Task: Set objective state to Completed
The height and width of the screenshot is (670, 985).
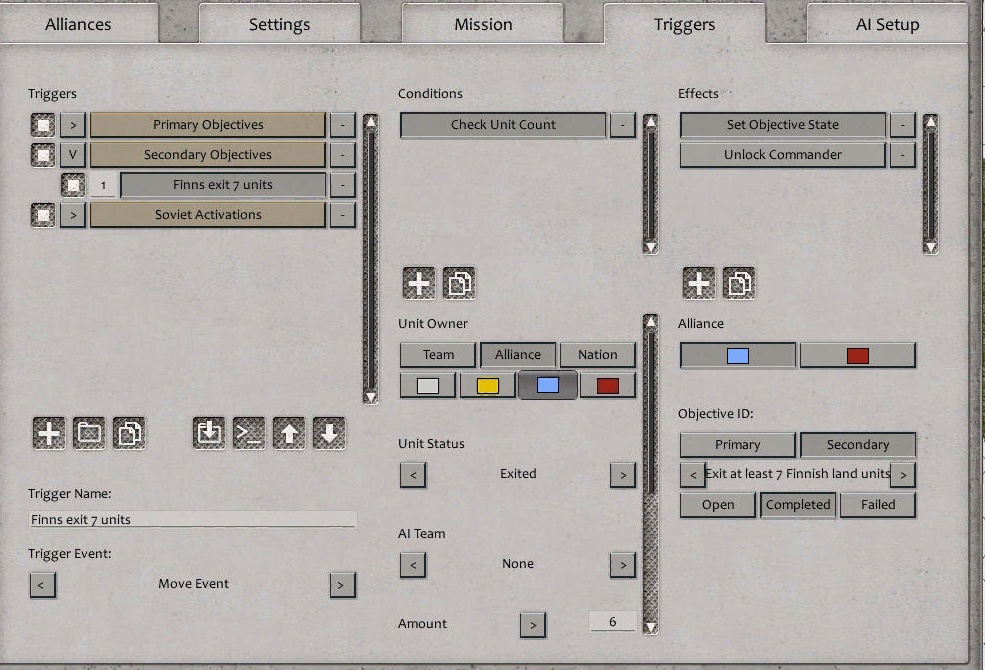Action: [797, 505]
